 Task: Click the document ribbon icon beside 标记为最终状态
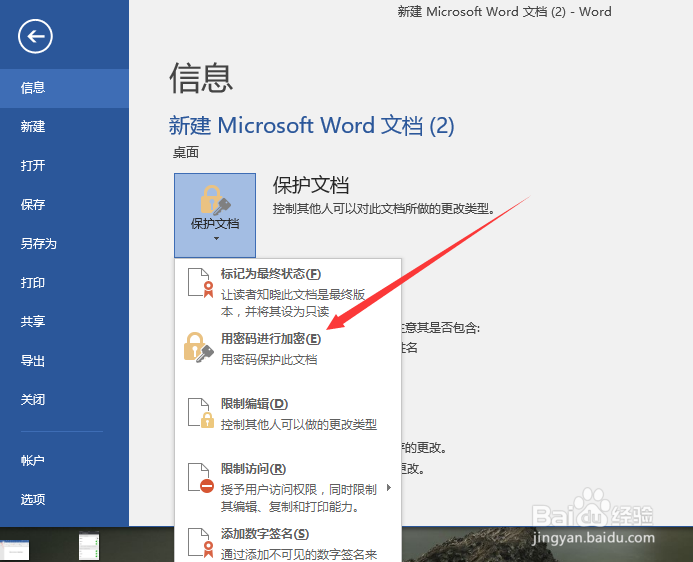coord(201,283)
